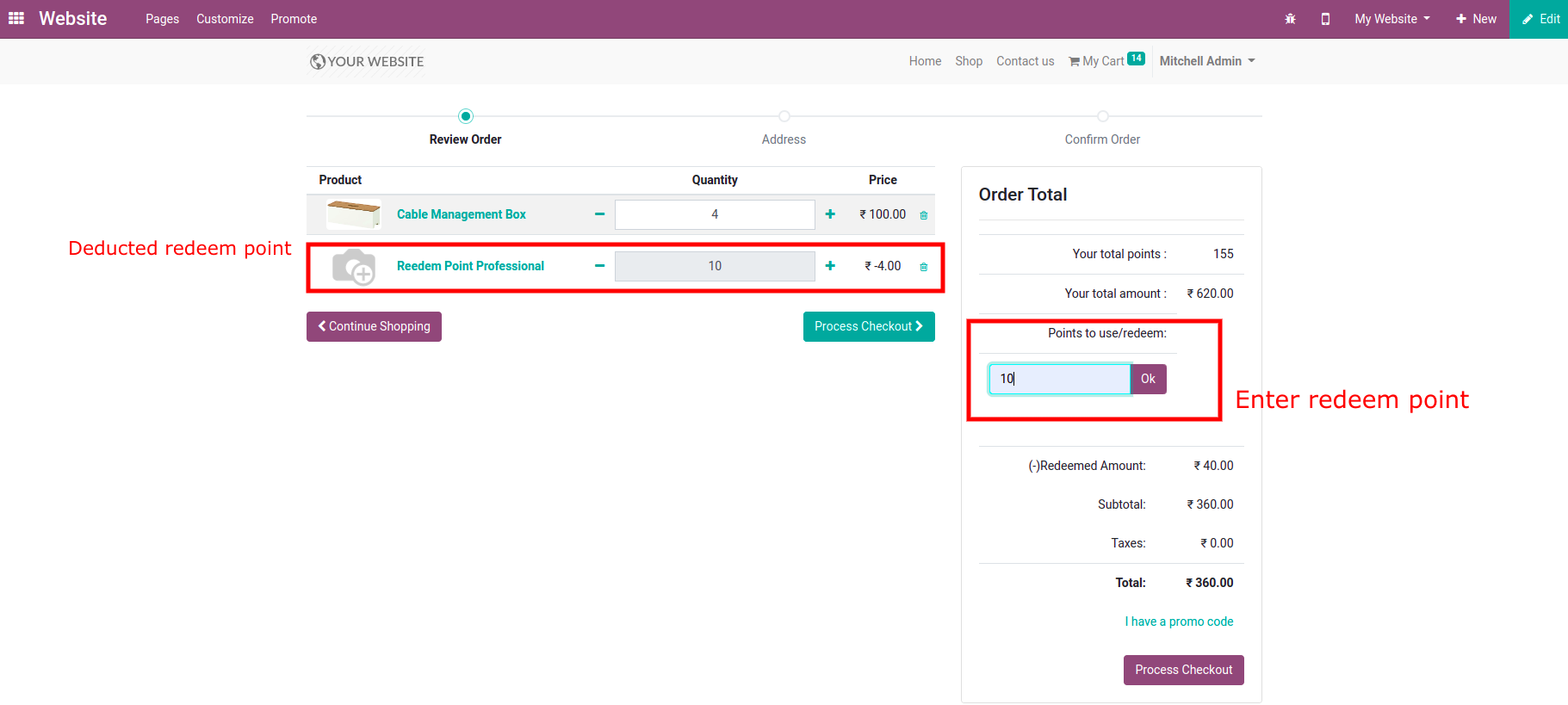
Task: Focus the points to redeem input field
Action: point(1059,379)
